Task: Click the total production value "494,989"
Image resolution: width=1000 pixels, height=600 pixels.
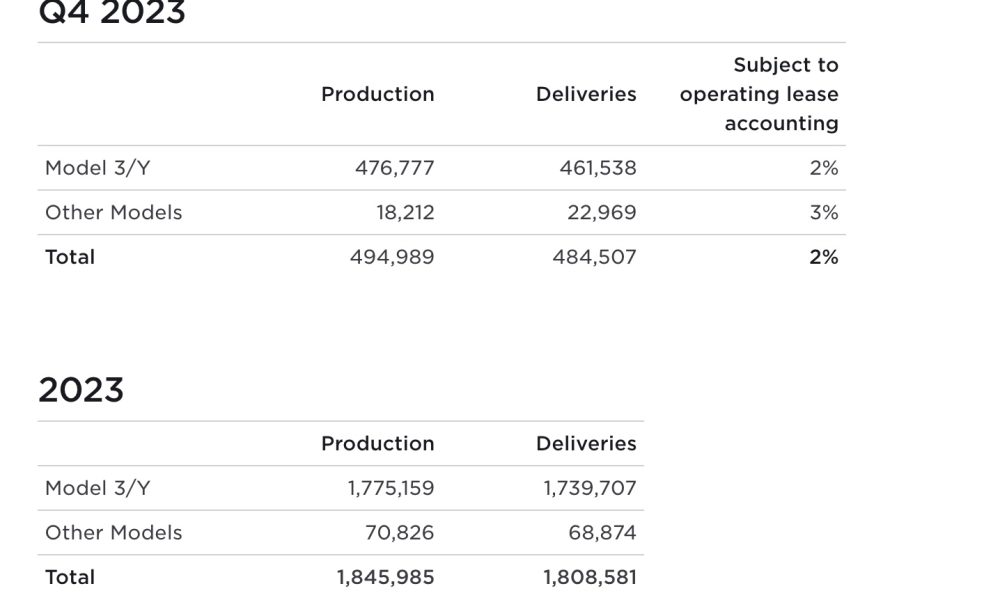Action: (x=392, y=258)
